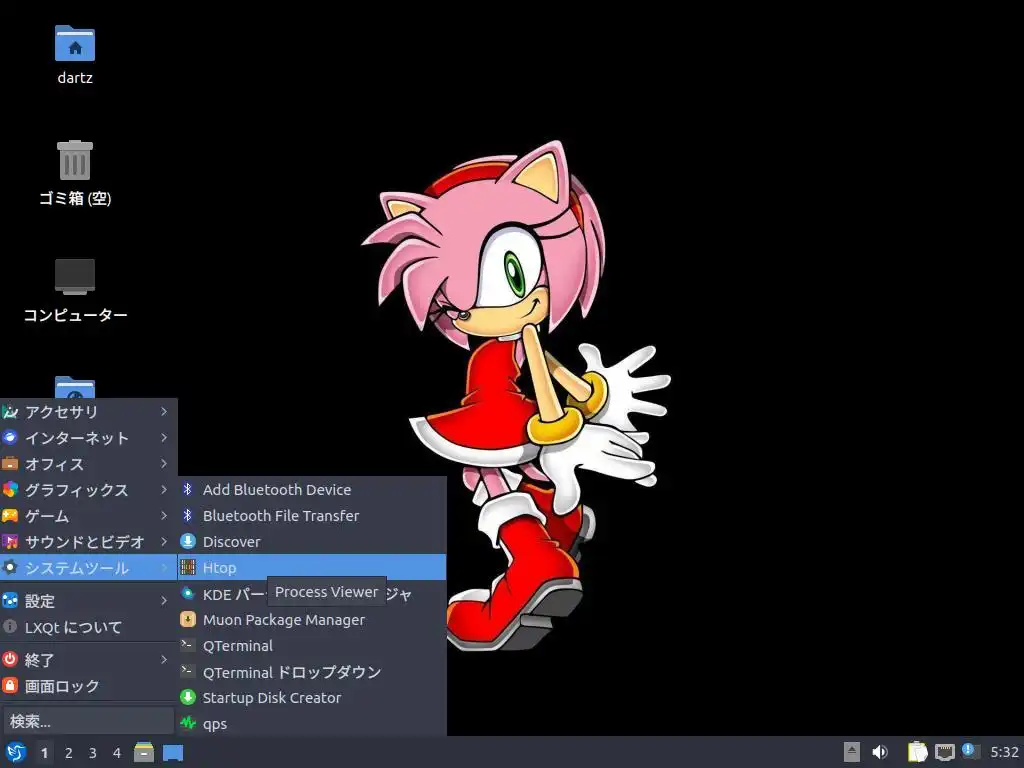The height and width of the screenshot is (768, 1024).
Task: Switch to desktop 4
Action: (x=117, y=753)
